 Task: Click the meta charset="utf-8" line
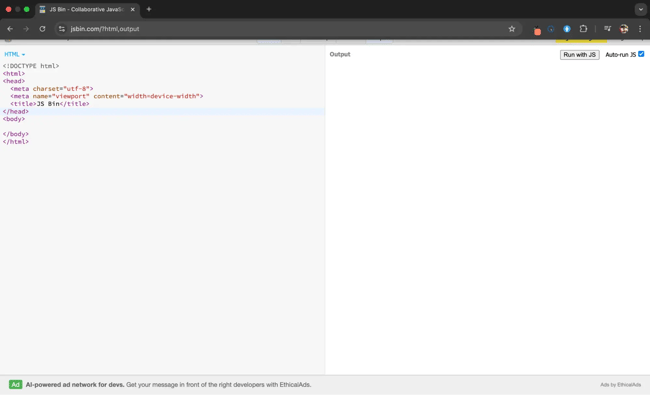[x=52, y=89]
